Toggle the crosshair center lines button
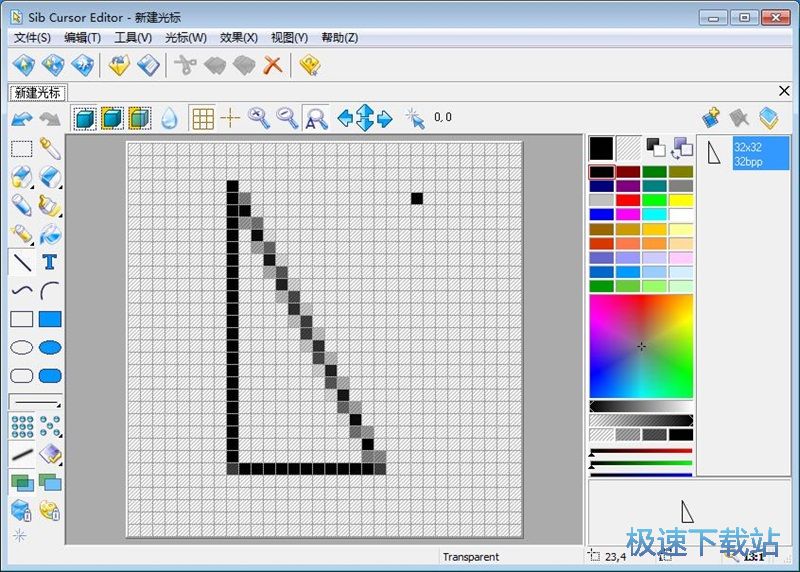Image resolution: width=800 pixels, height=572 pixels. (231, 118)
